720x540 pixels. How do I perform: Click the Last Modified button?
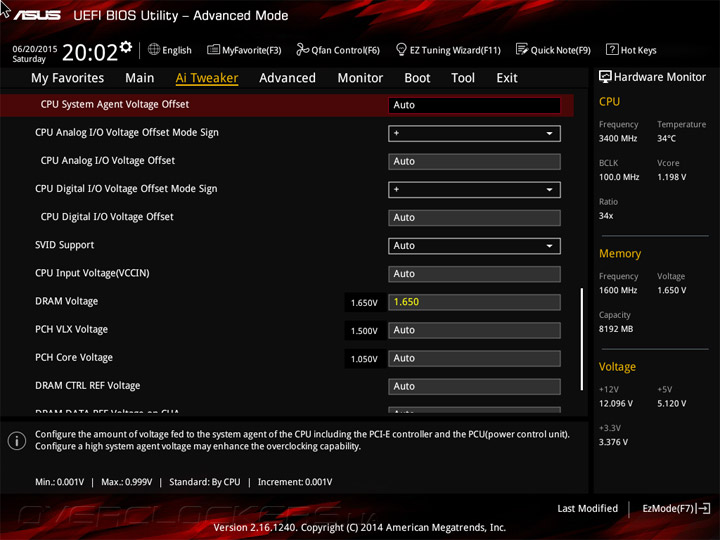coord(587,508)
